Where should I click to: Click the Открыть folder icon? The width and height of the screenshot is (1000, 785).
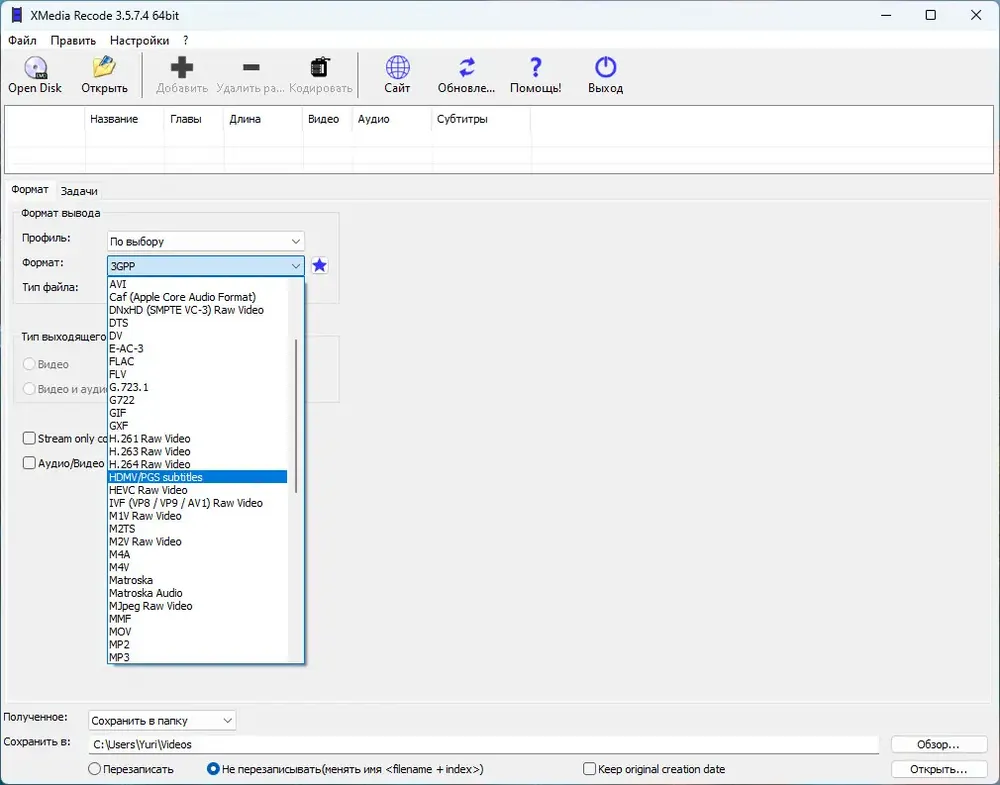[x=104, y=67]
